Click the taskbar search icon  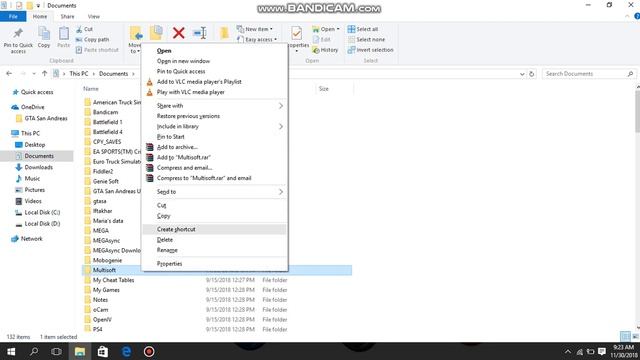pos(34,351)
